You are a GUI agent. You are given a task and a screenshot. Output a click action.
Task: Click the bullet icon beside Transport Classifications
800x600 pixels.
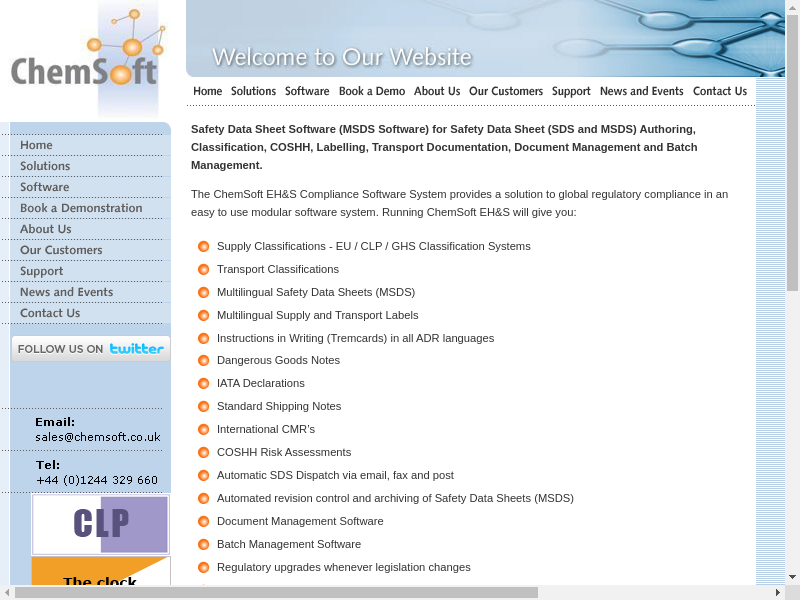(x=203, y=269)
